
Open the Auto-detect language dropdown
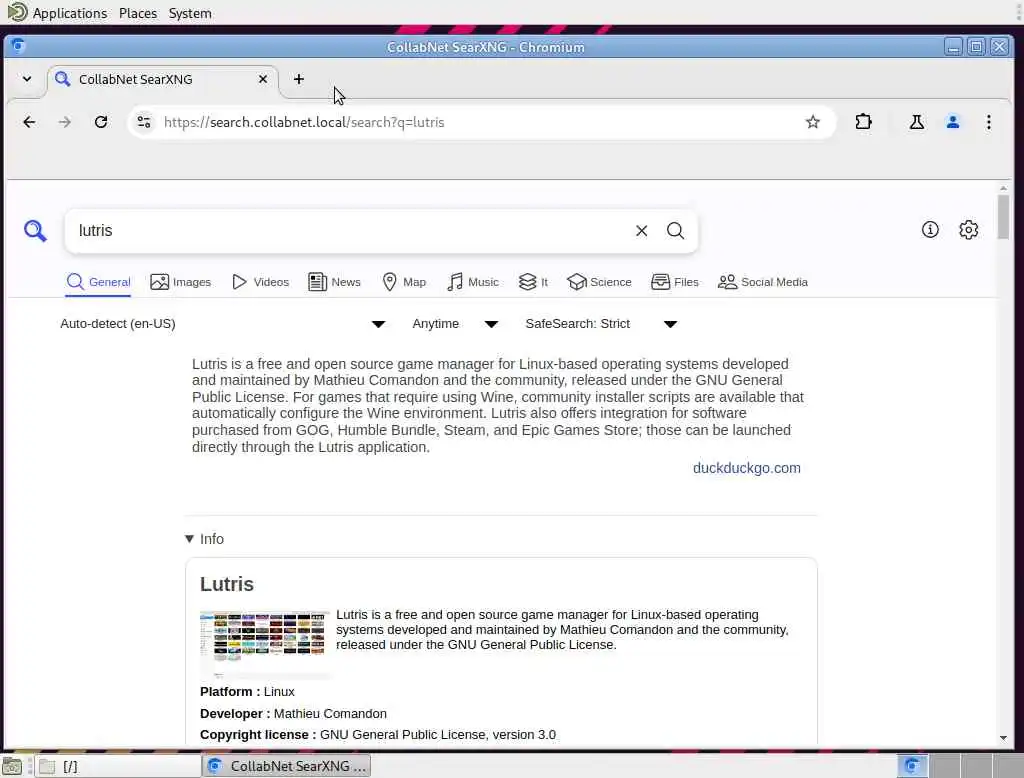tap(222, 324)
